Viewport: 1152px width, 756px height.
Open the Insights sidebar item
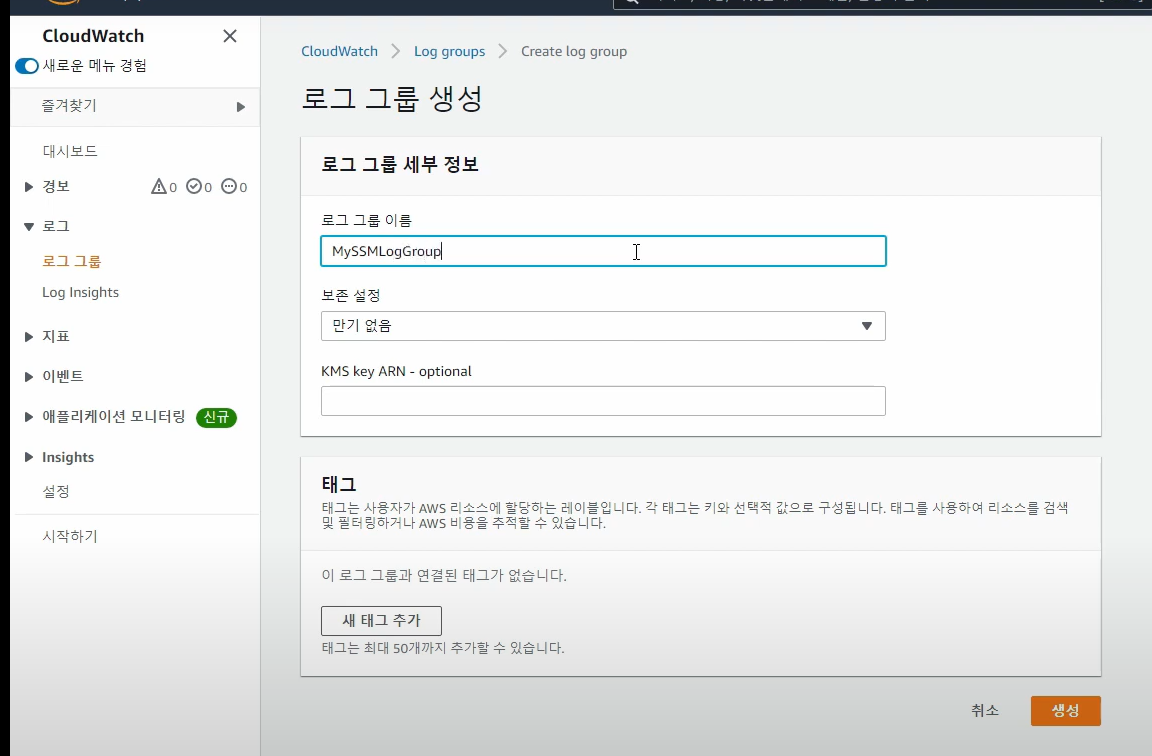[x=68, y=457]
